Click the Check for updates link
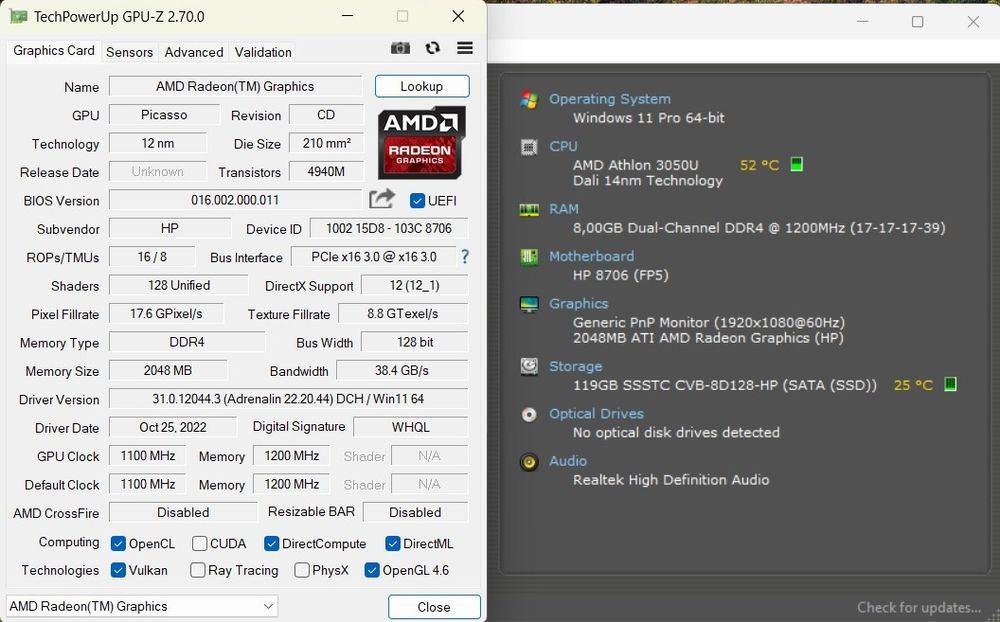This screenshot has width=1000, height=622. pos(918,607)
